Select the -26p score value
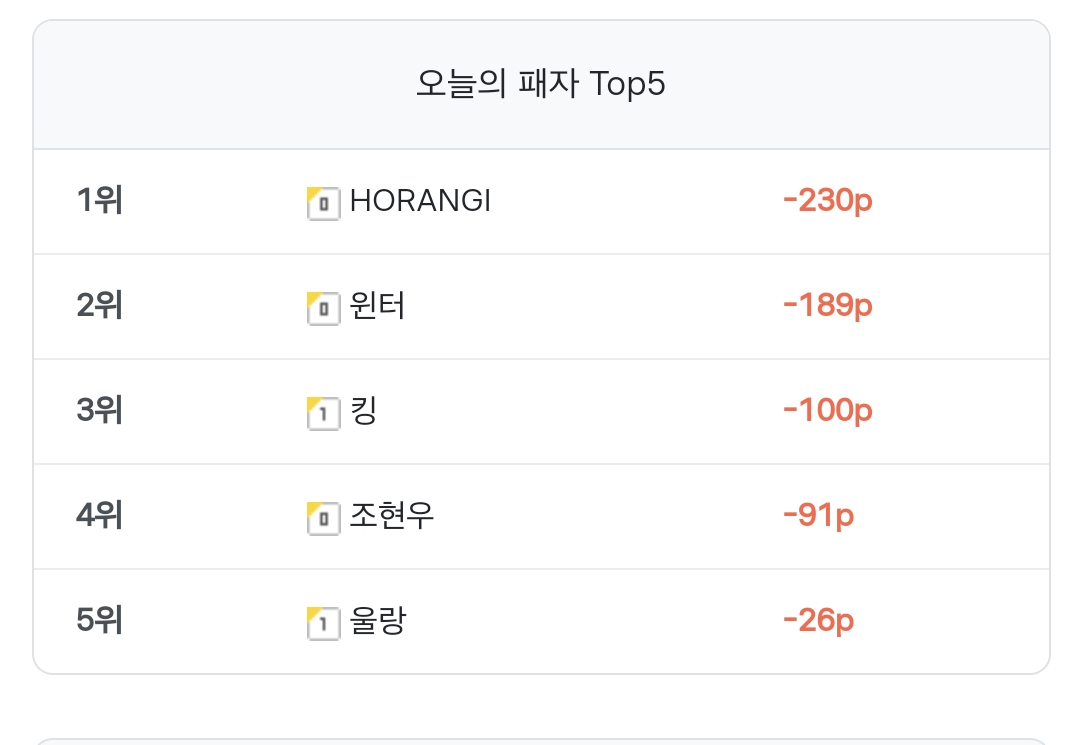 click(x=818, y=620)
